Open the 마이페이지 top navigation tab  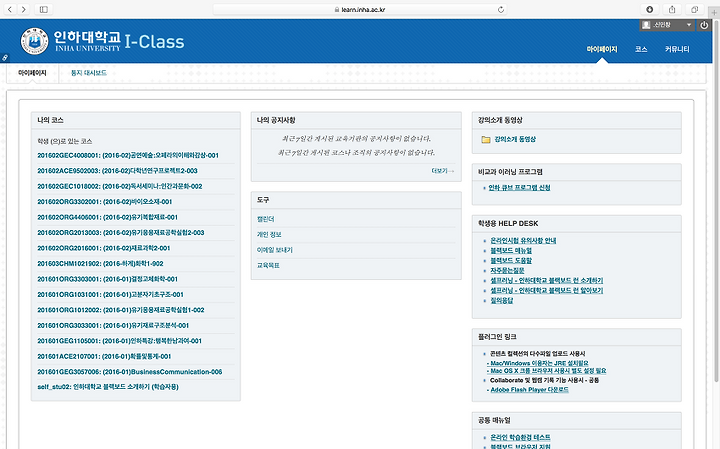[x=602, y=49]
